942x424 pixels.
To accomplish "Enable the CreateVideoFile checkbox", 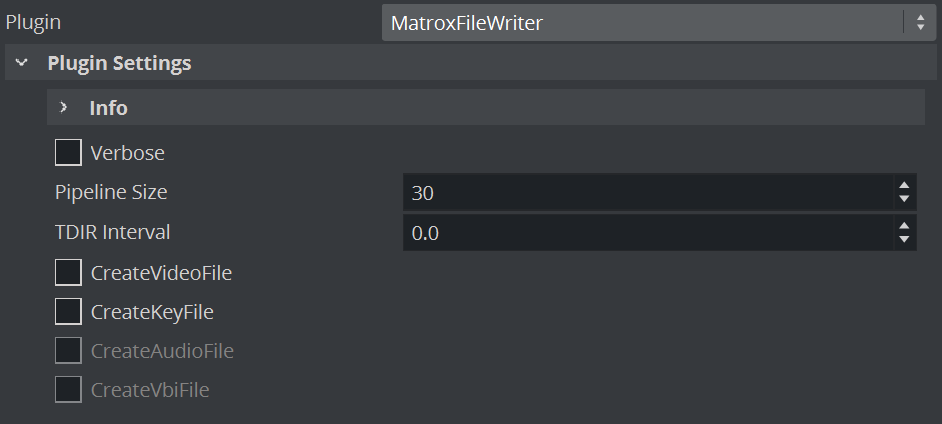I will 69,272.
